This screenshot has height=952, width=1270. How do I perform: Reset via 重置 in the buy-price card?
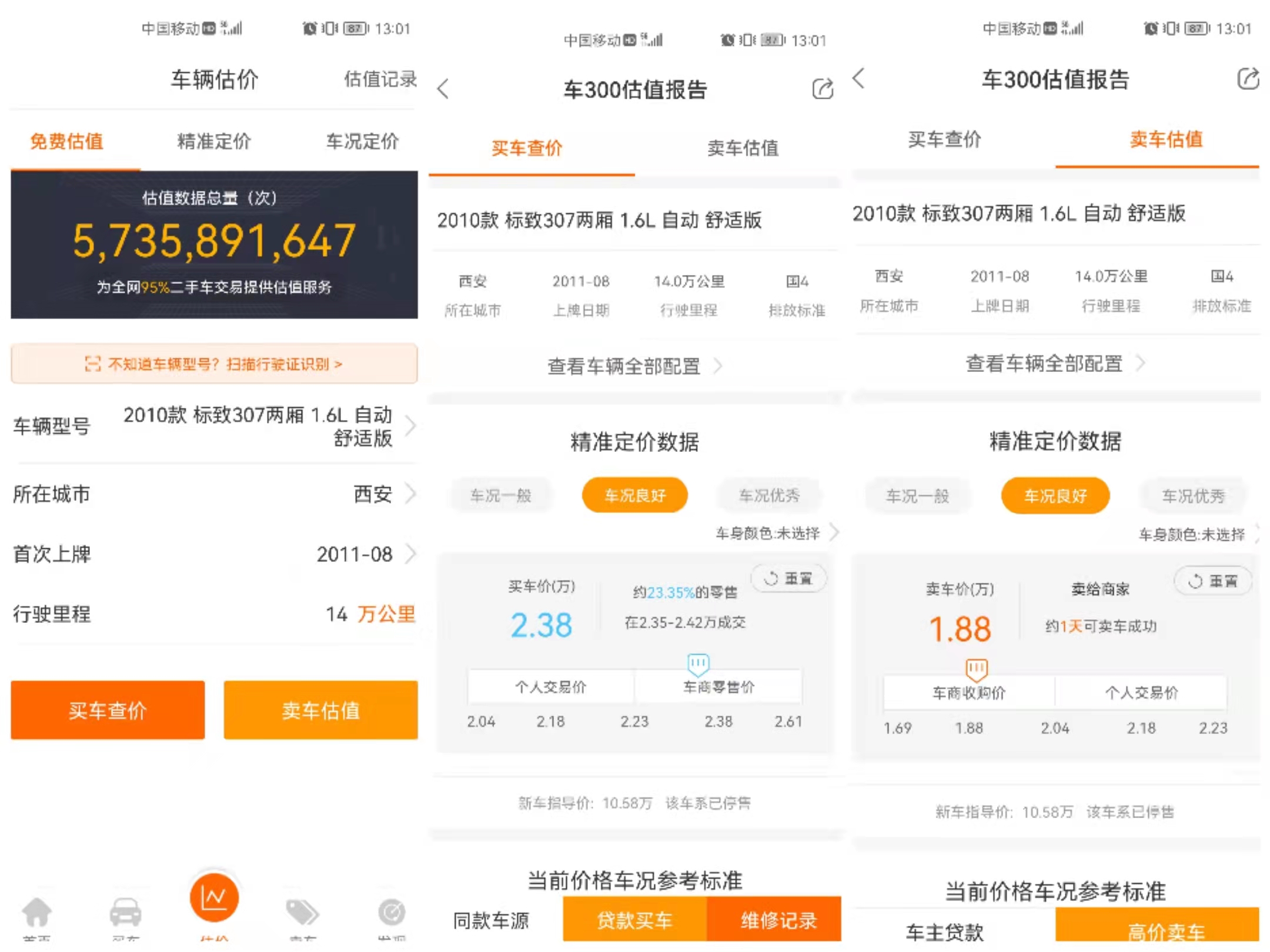tap(789, 578)
